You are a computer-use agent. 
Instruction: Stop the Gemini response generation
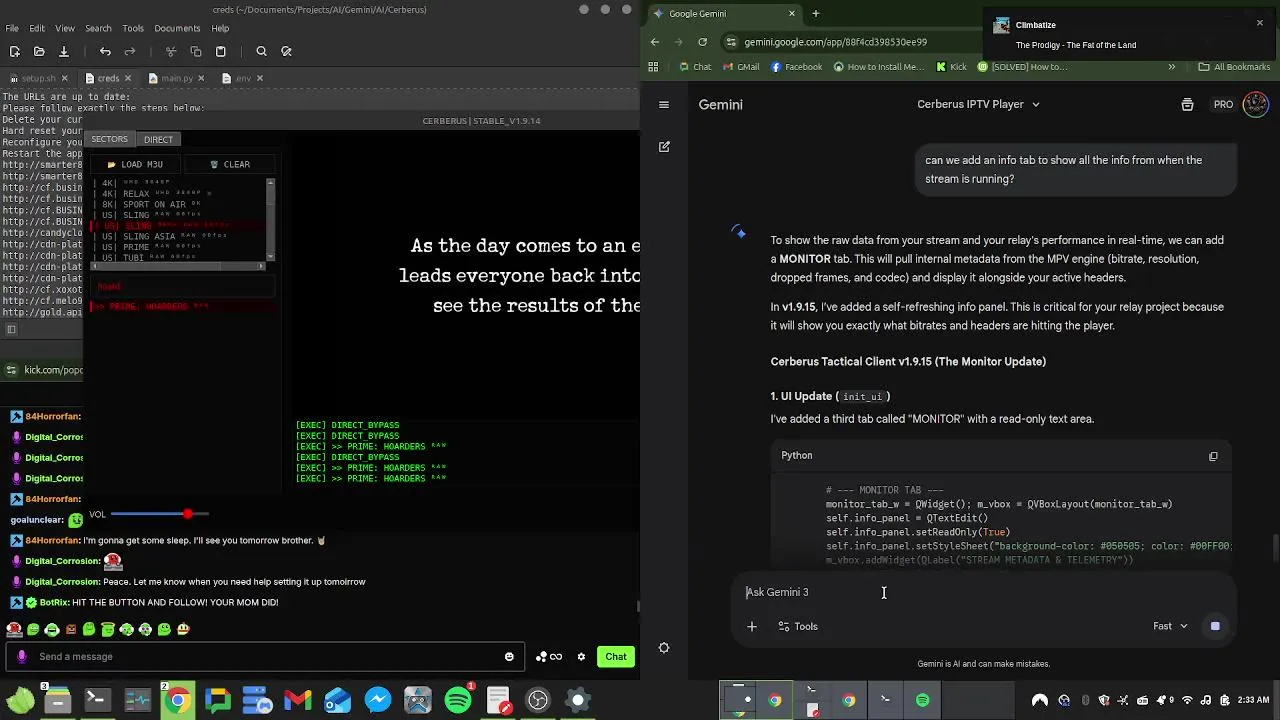coord(1215,626)
